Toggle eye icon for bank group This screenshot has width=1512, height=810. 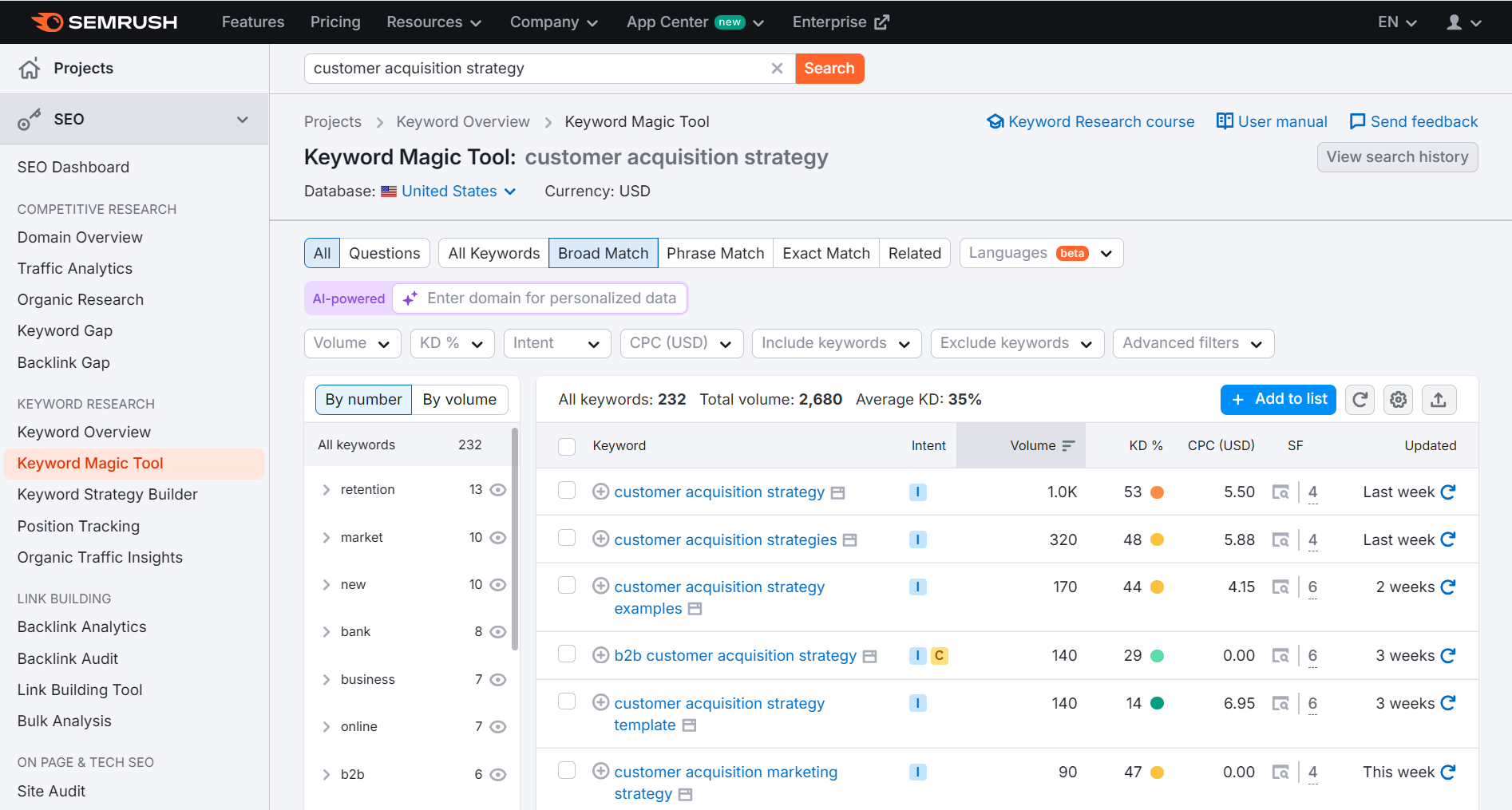498,632
